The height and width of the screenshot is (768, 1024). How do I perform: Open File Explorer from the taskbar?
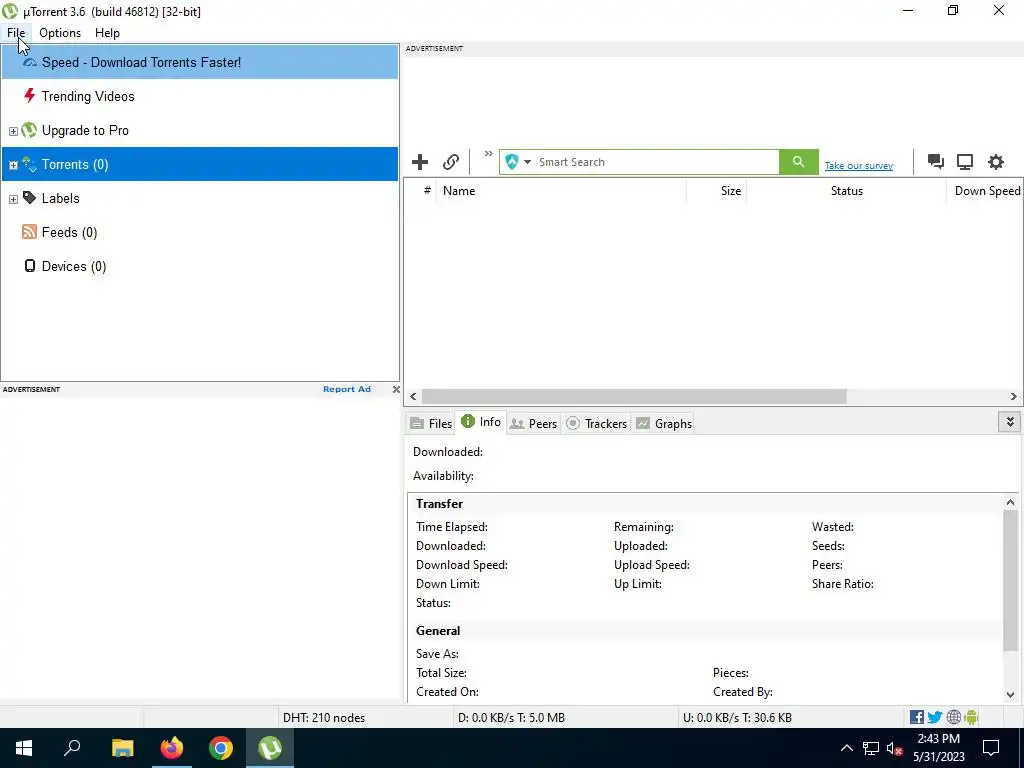coord(122,748)
